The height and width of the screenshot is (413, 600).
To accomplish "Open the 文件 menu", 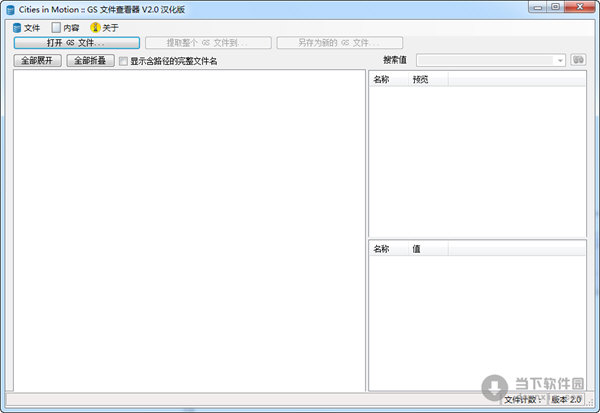I will point(26,28).
